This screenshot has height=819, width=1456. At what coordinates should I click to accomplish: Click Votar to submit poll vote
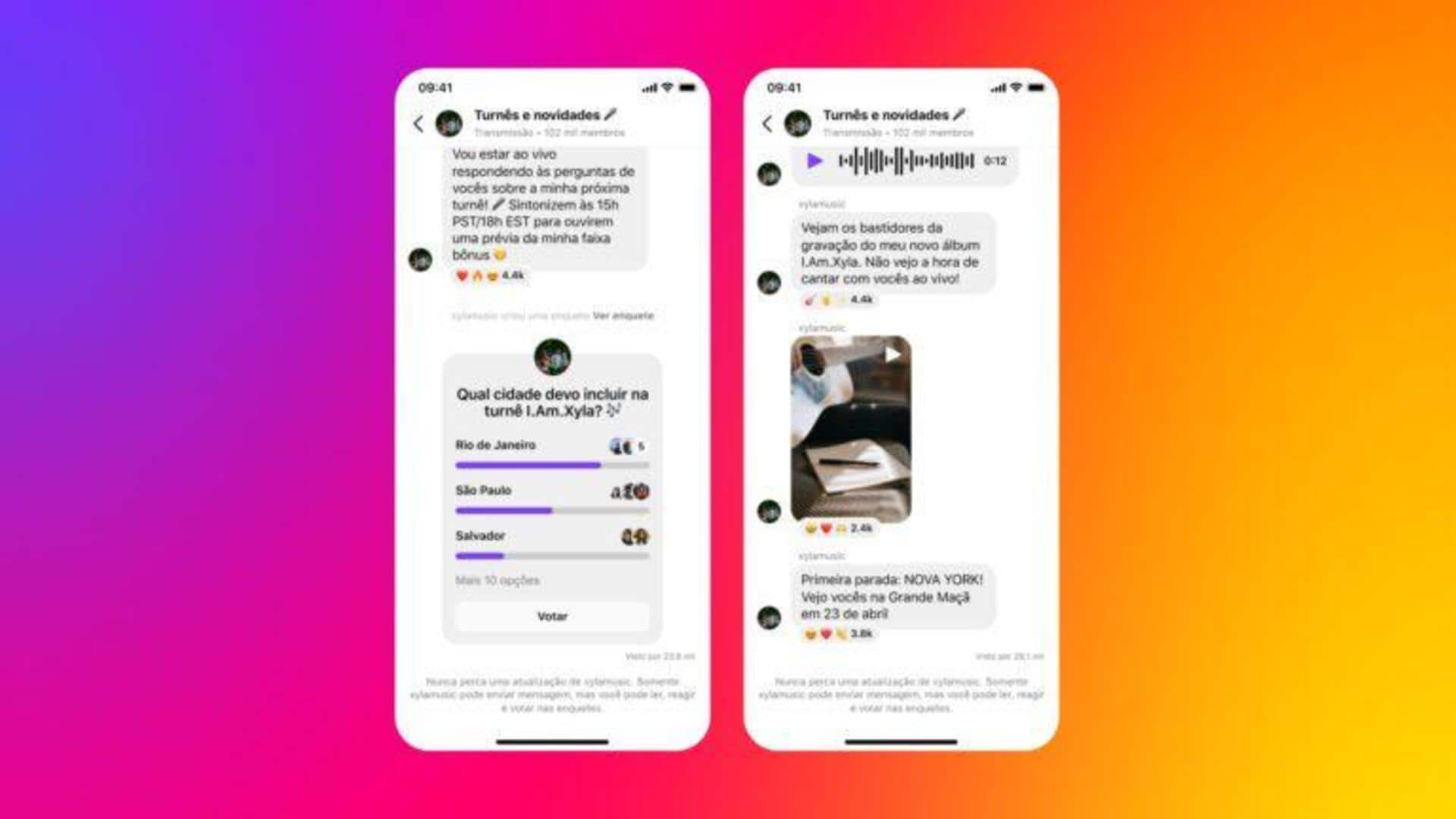553,618
